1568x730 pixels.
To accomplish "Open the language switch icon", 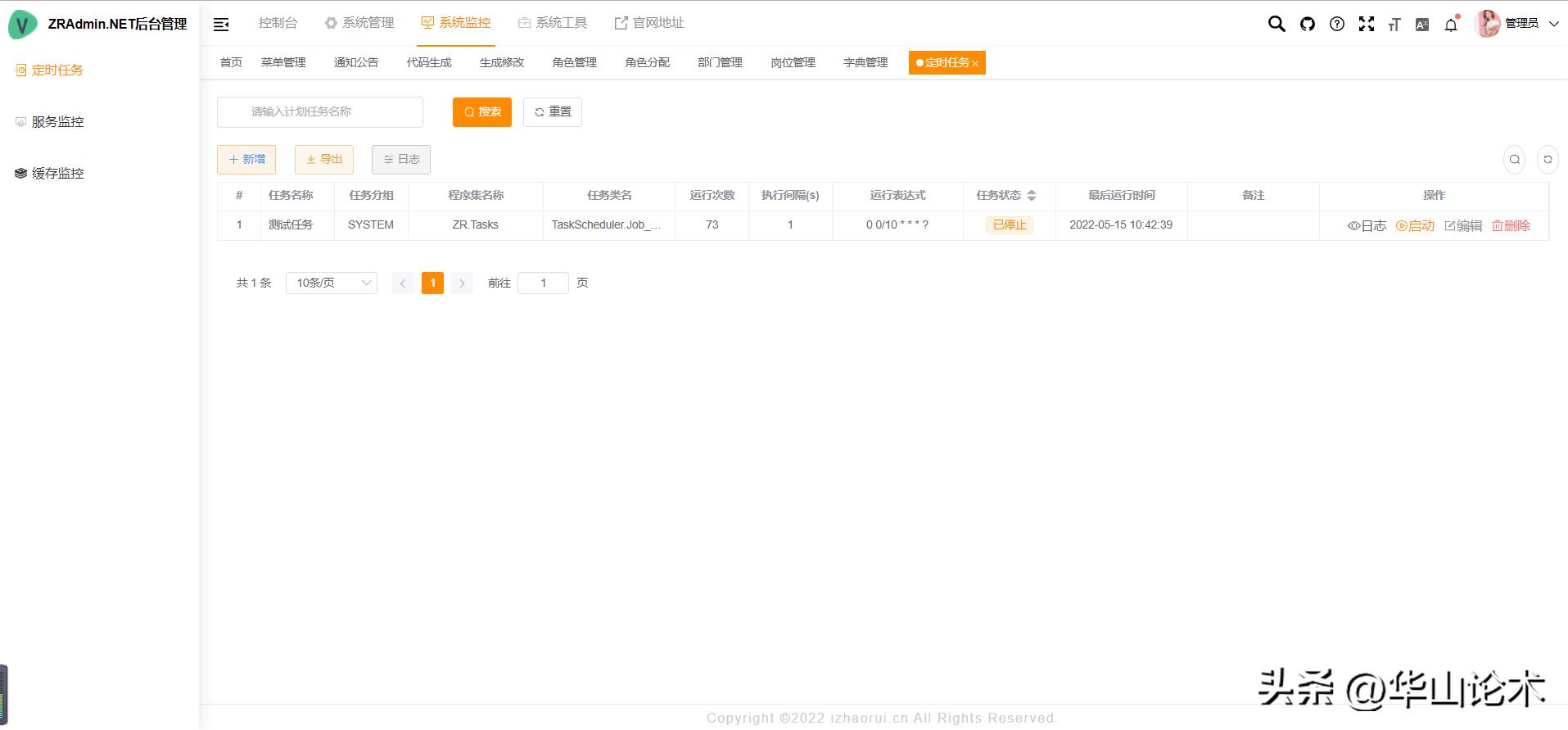I will (x=1422, y=25).
